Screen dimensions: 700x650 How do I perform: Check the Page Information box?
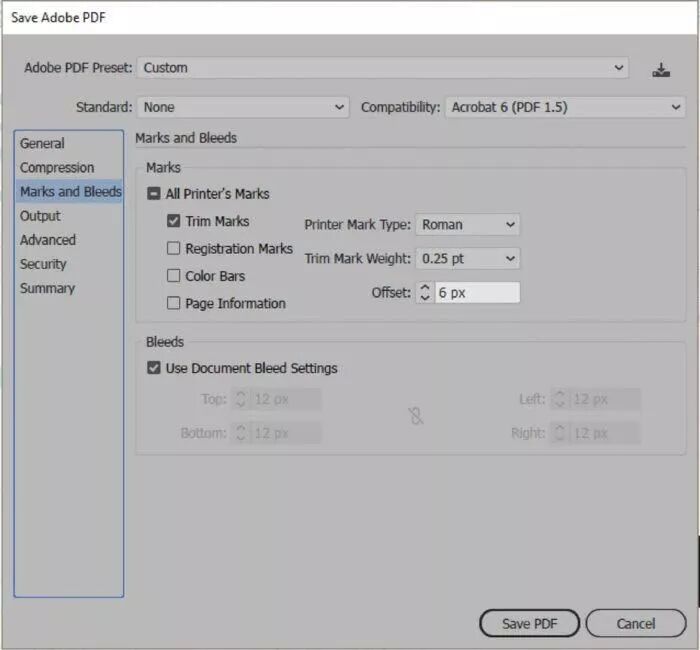(173, 304)
